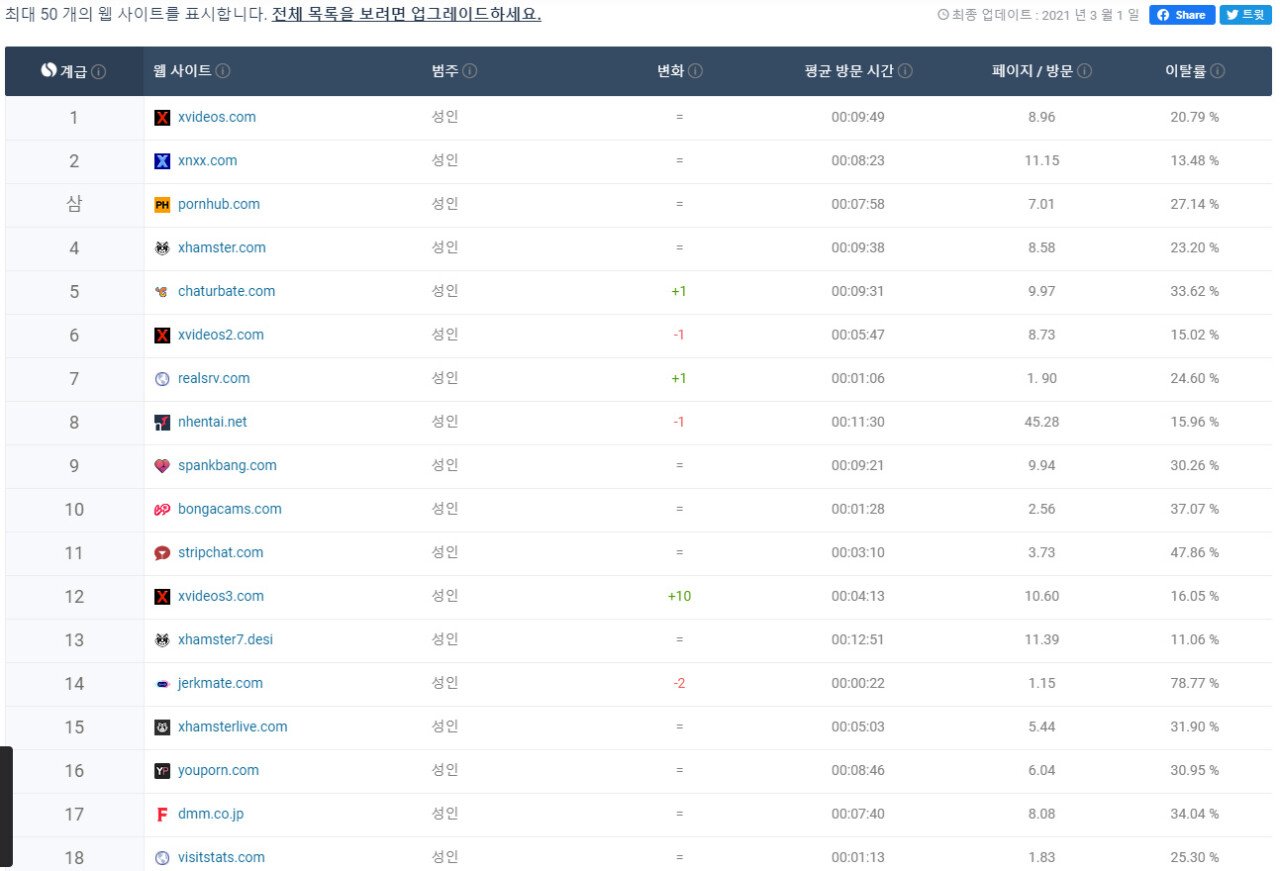Click the xhamster.com mask favicon

pos(163,247)
